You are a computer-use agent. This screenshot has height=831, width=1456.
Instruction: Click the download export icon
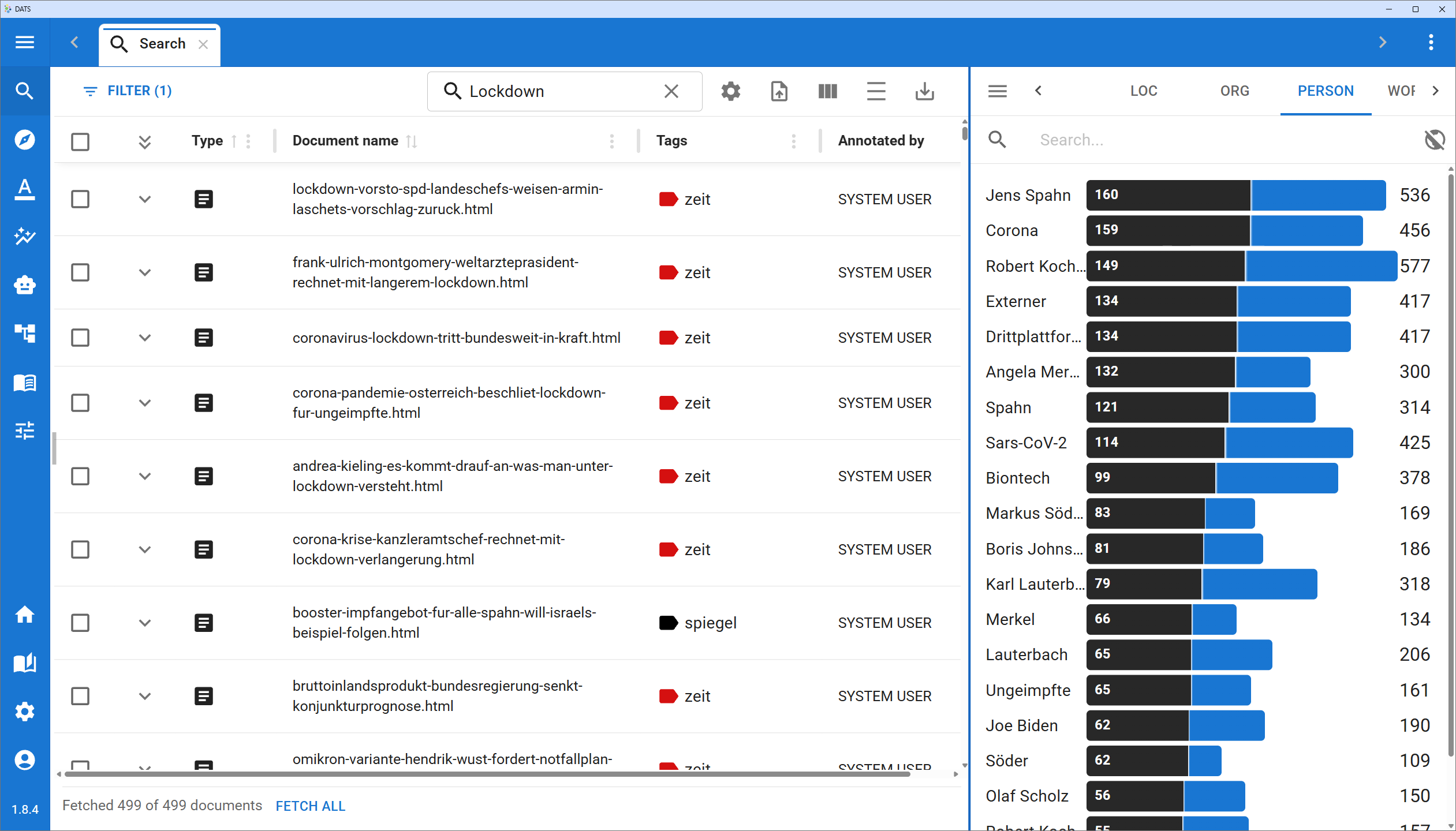(x=925, y=91)
